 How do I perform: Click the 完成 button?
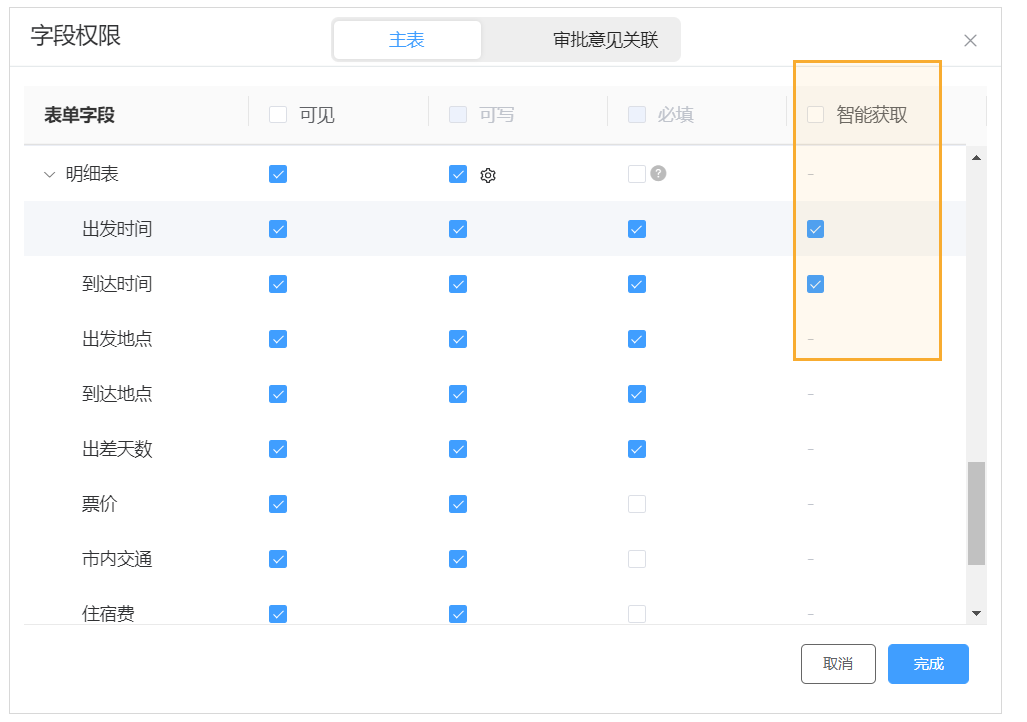[x=928, y=664]
